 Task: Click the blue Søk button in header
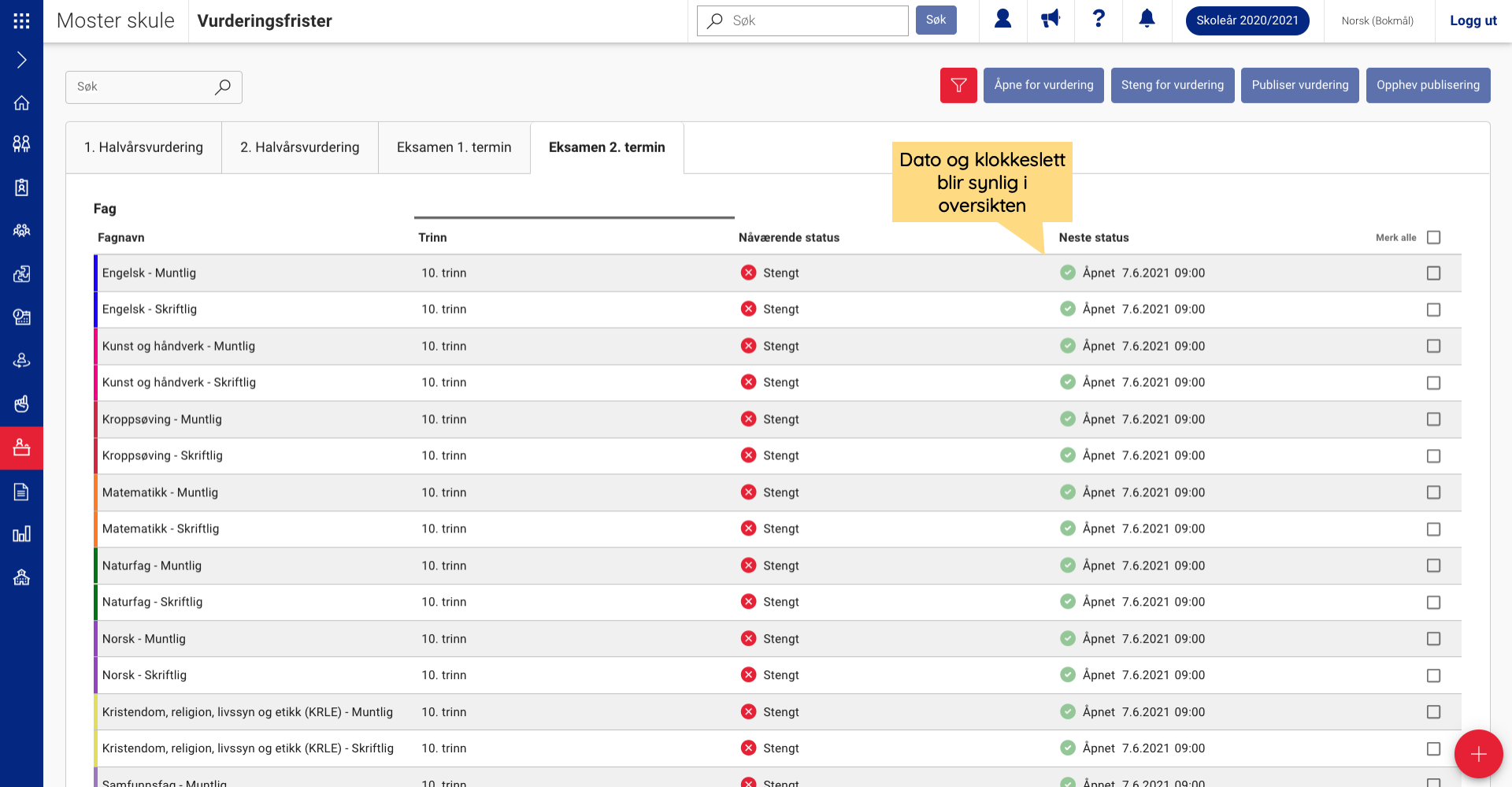point(936,20)
